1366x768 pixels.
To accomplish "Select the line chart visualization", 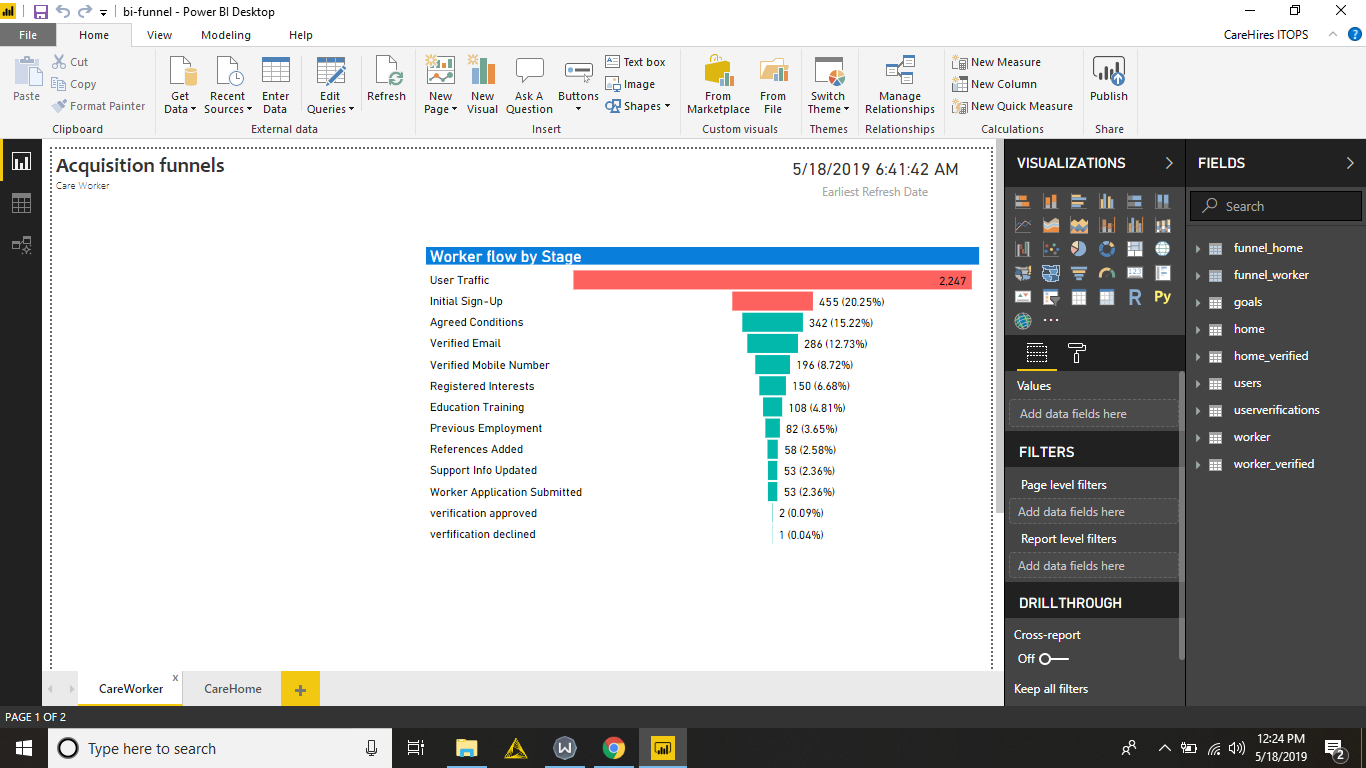I will coord(1023,225).
